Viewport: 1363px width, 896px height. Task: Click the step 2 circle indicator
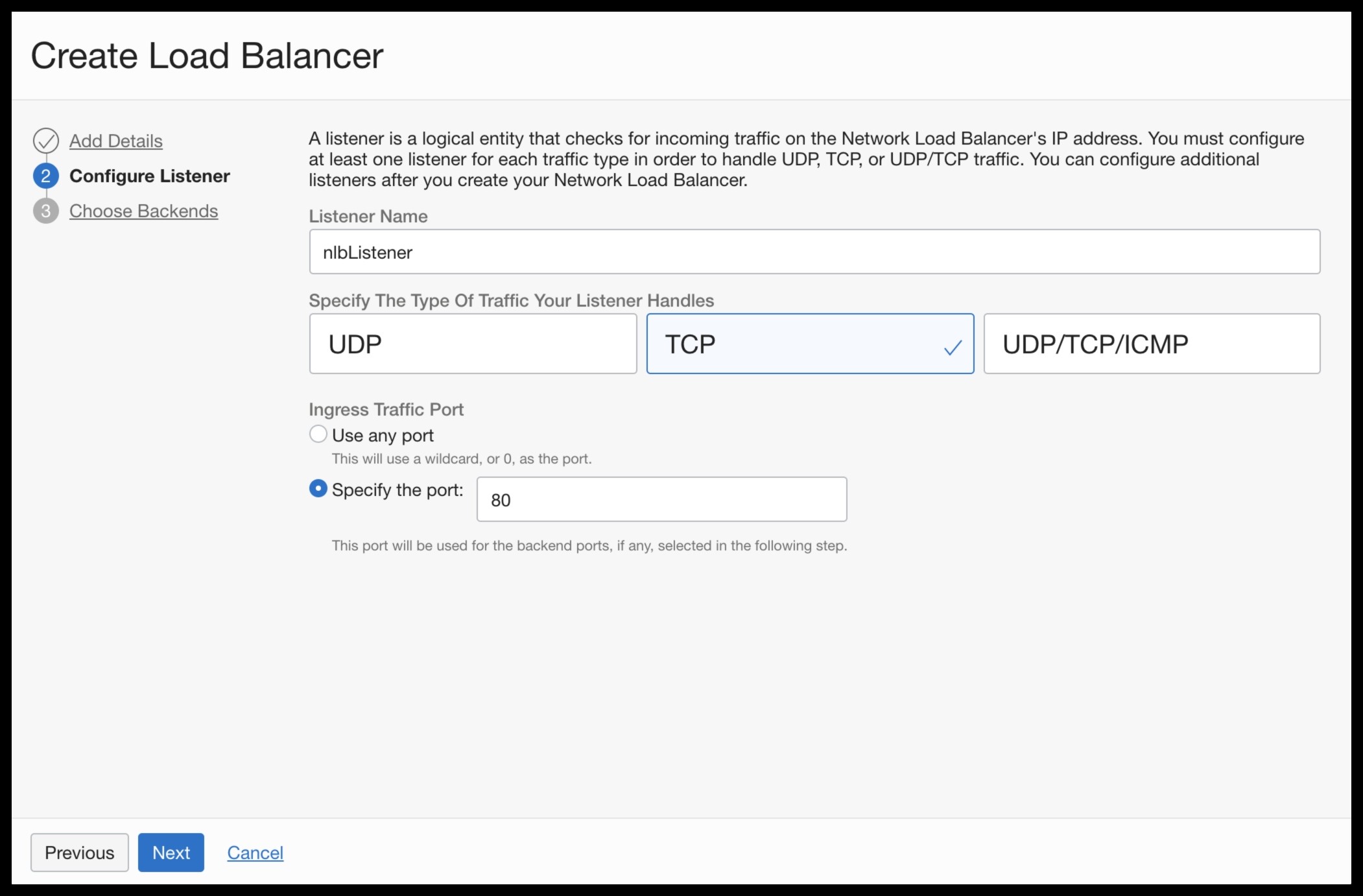45,176
